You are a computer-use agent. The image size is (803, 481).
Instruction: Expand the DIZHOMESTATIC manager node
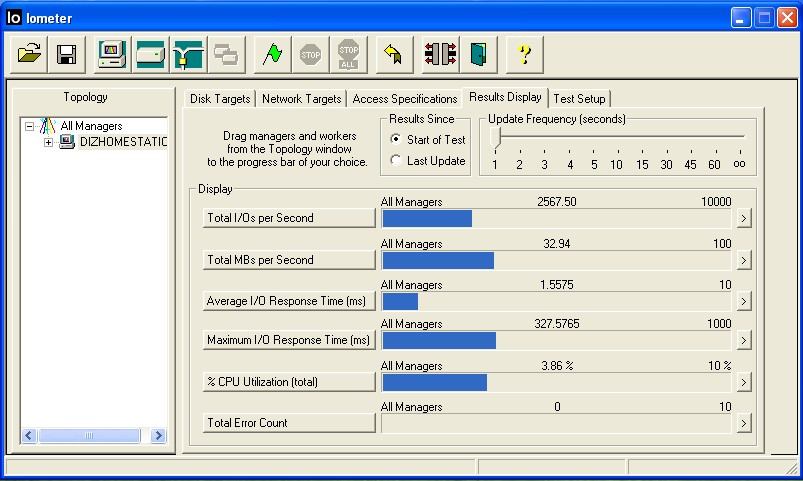click(x=48, y=142)
